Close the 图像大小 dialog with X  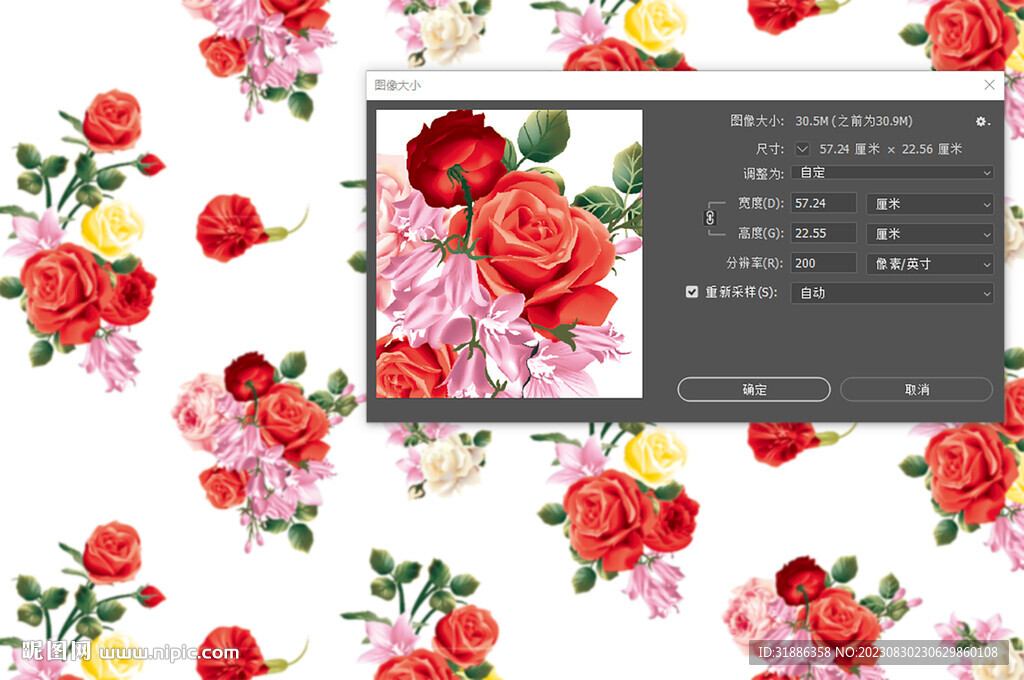(989, 84)
